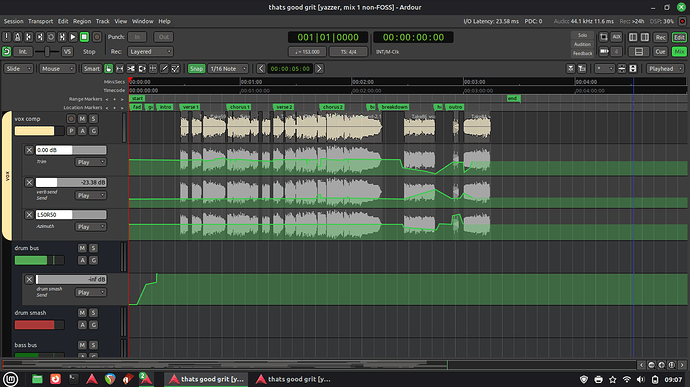Screen dimensions: 690x387
Task: Click the green Mix tab button
Action: tap(679, 52)
